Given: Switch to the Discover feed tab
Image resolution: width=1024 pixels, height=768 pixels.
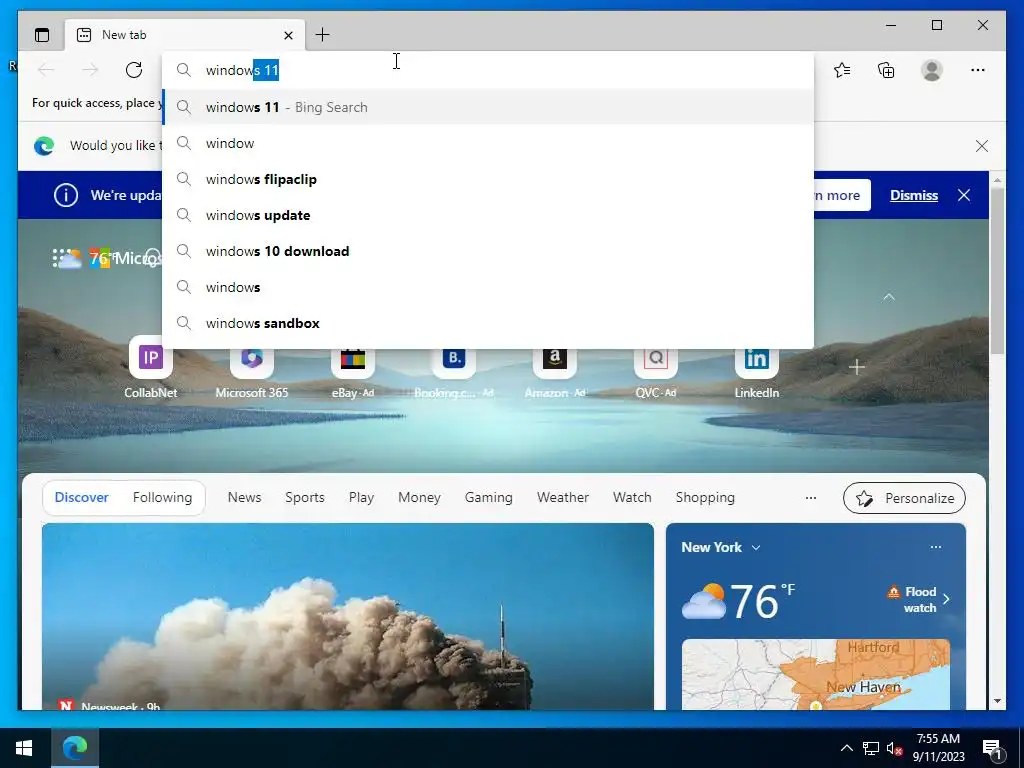Looking at the screenshot, I should coord(82,498).
